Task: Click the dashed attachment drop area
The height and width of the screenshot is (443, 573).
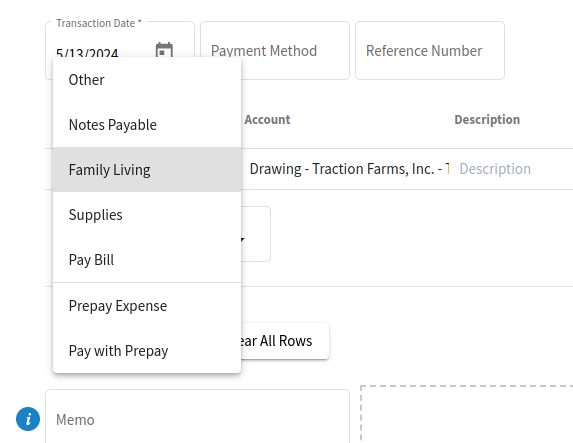Action: tap(467, 414)
